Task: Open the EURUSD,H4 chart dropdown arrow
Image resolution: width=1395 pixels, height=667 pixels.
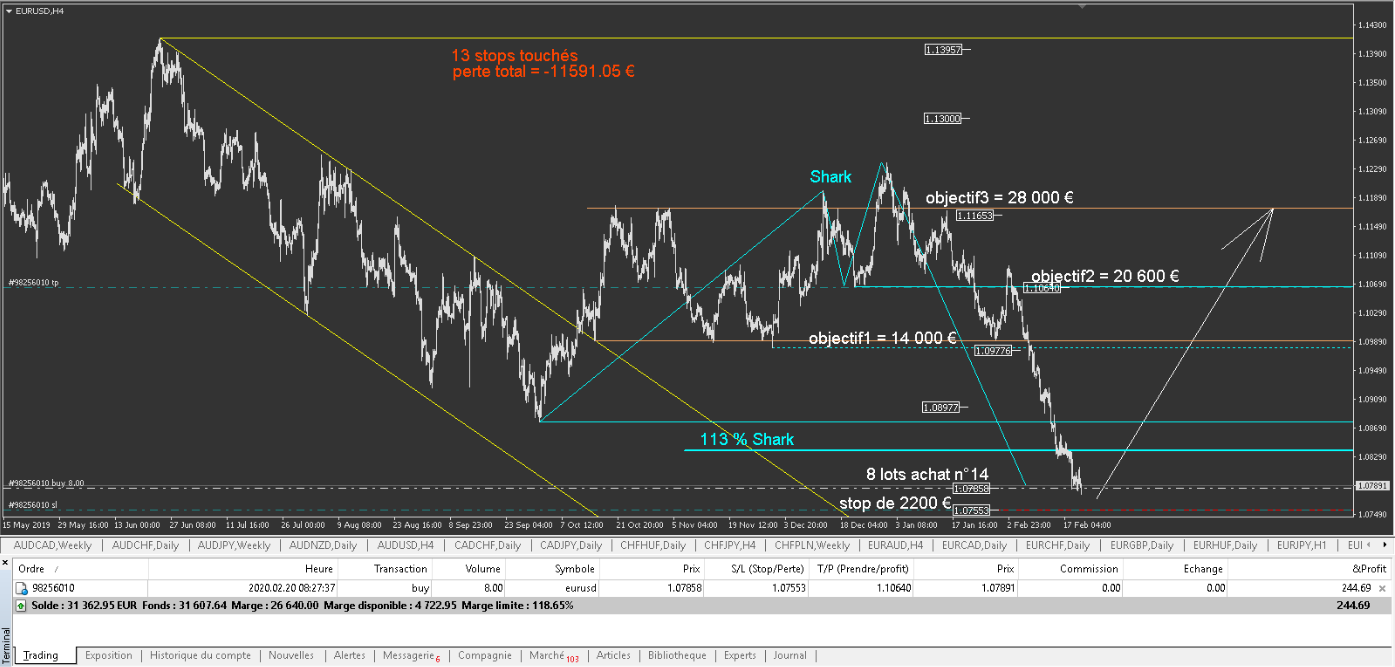Action: (9, 11)
